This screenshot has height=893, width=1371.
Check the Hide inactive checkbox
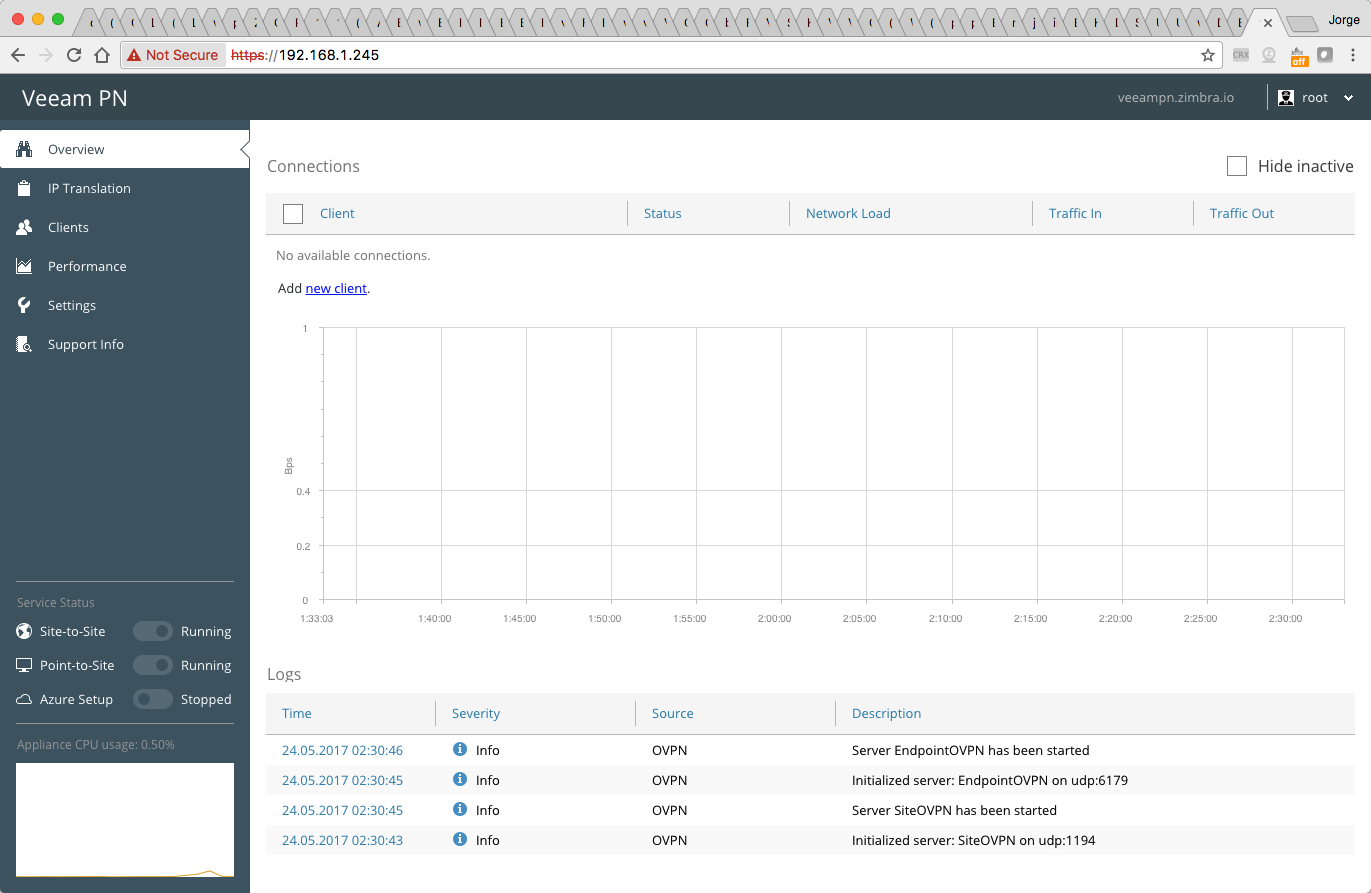(1237, 166)
